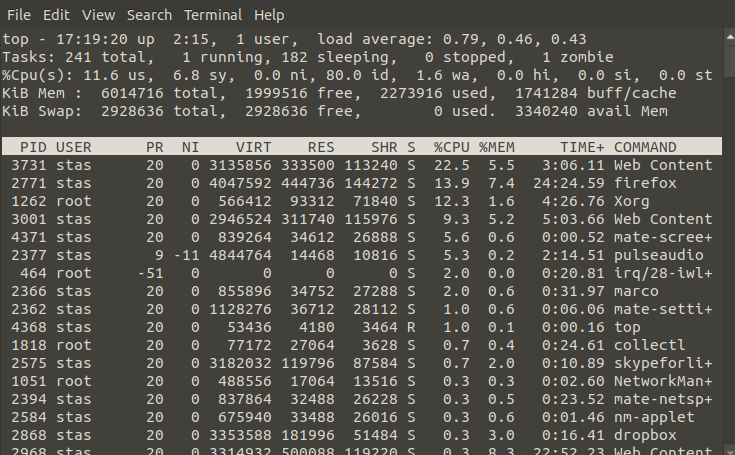Click the NetworkMan+ command name
Screen dimensions: 735x455
tap(663, 381)
